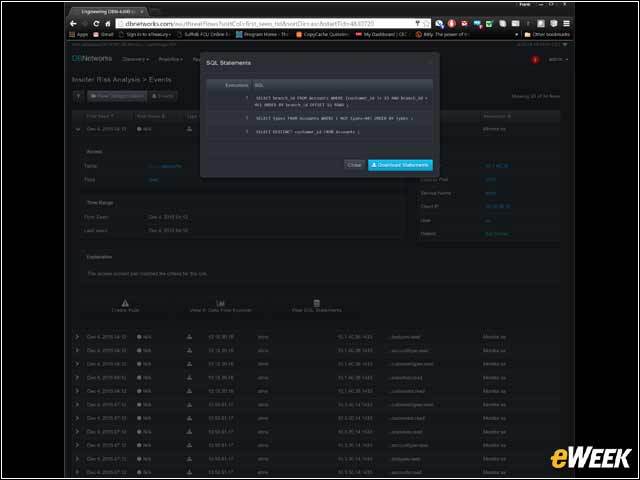Open the Gmail bookmark
640x480 pixels.
tap(103, 35)
